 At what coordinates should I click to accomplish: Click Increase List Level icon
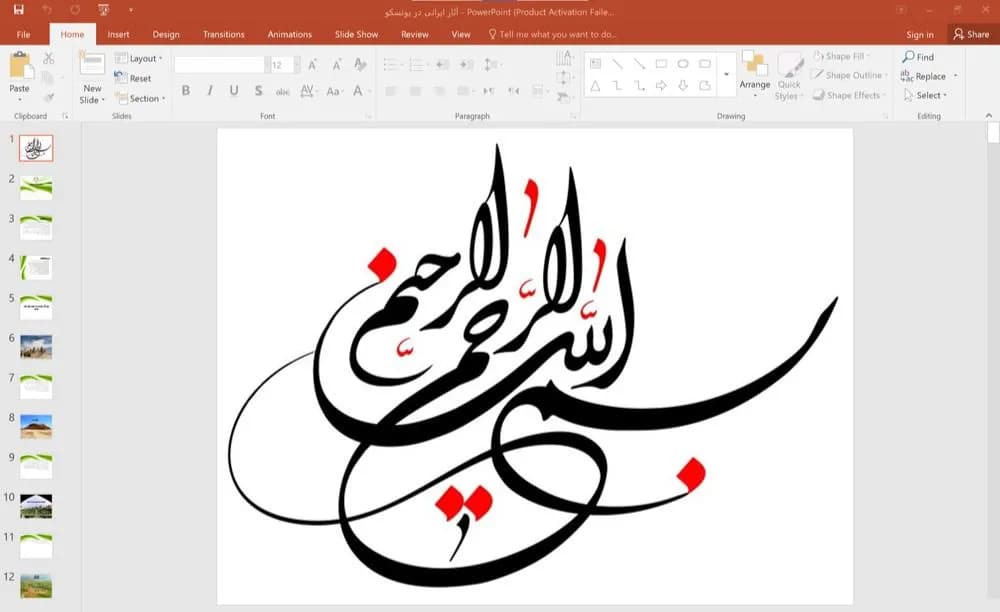tap(466, 64)
